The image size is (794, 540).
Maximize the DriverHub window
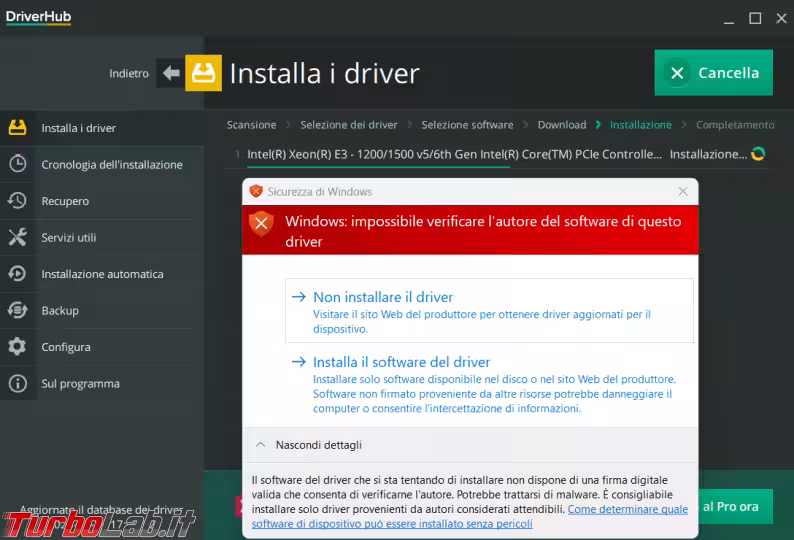tap(755, 19)
